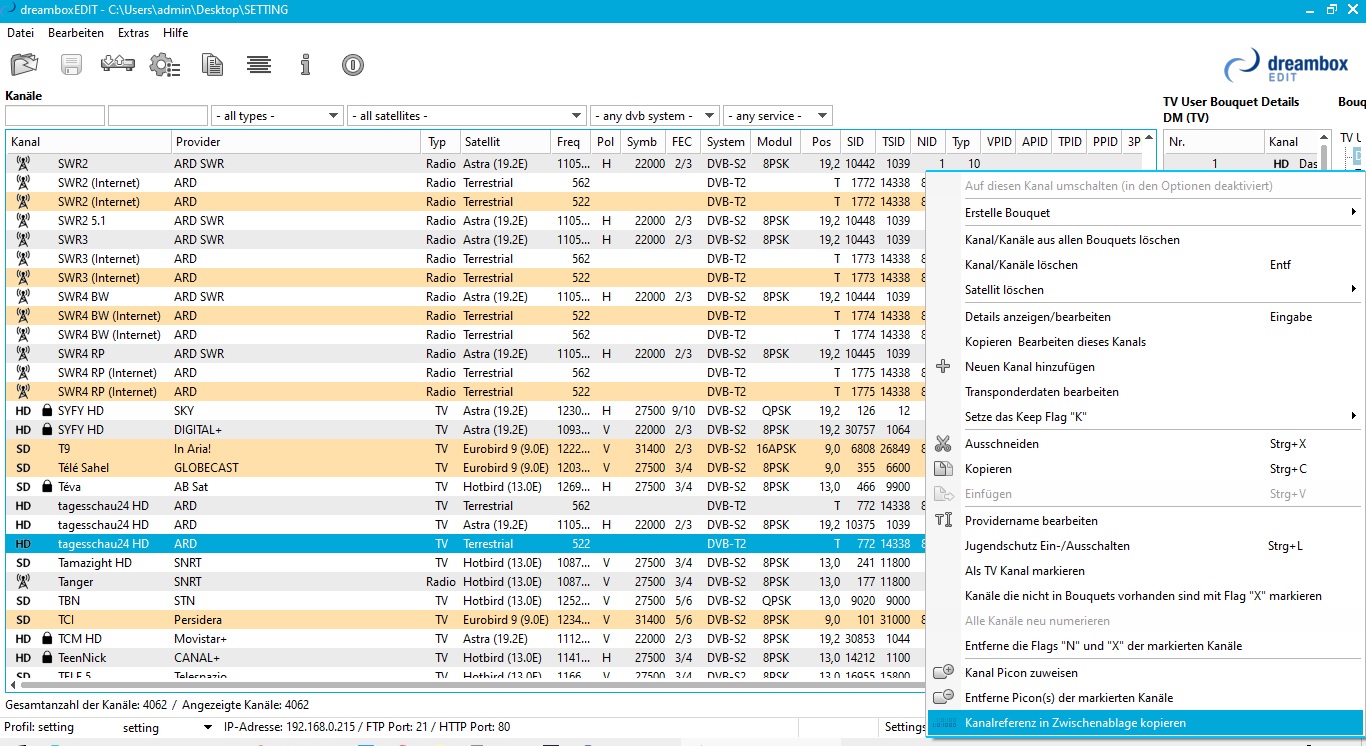Open the "all types" filter dropdown
The width and height of the screenshot is (1366, 746).
click(x=277, y=116)
